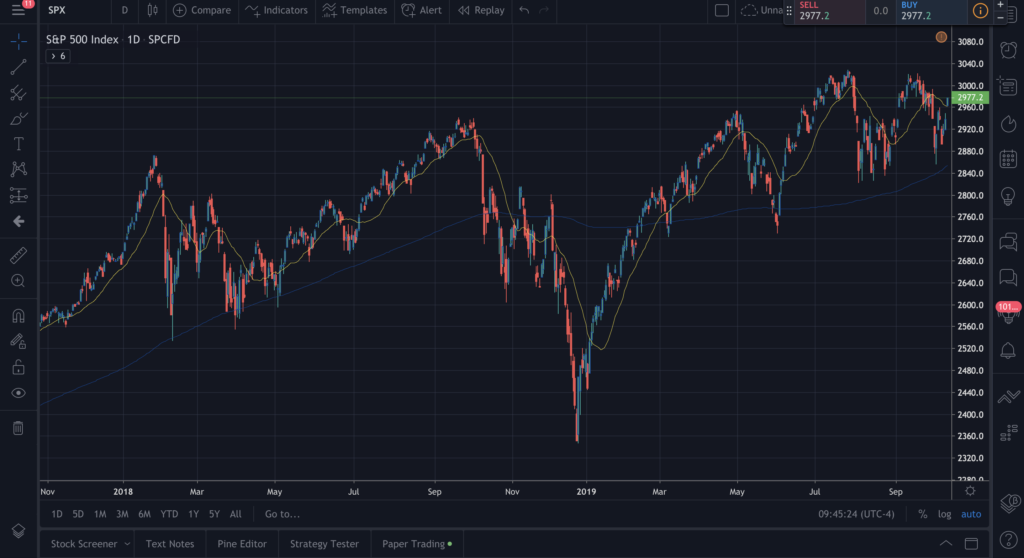This screenshot has height=558, width=1024.
Task: Toggle magnet mode for drawings
Action: [18, 316]
